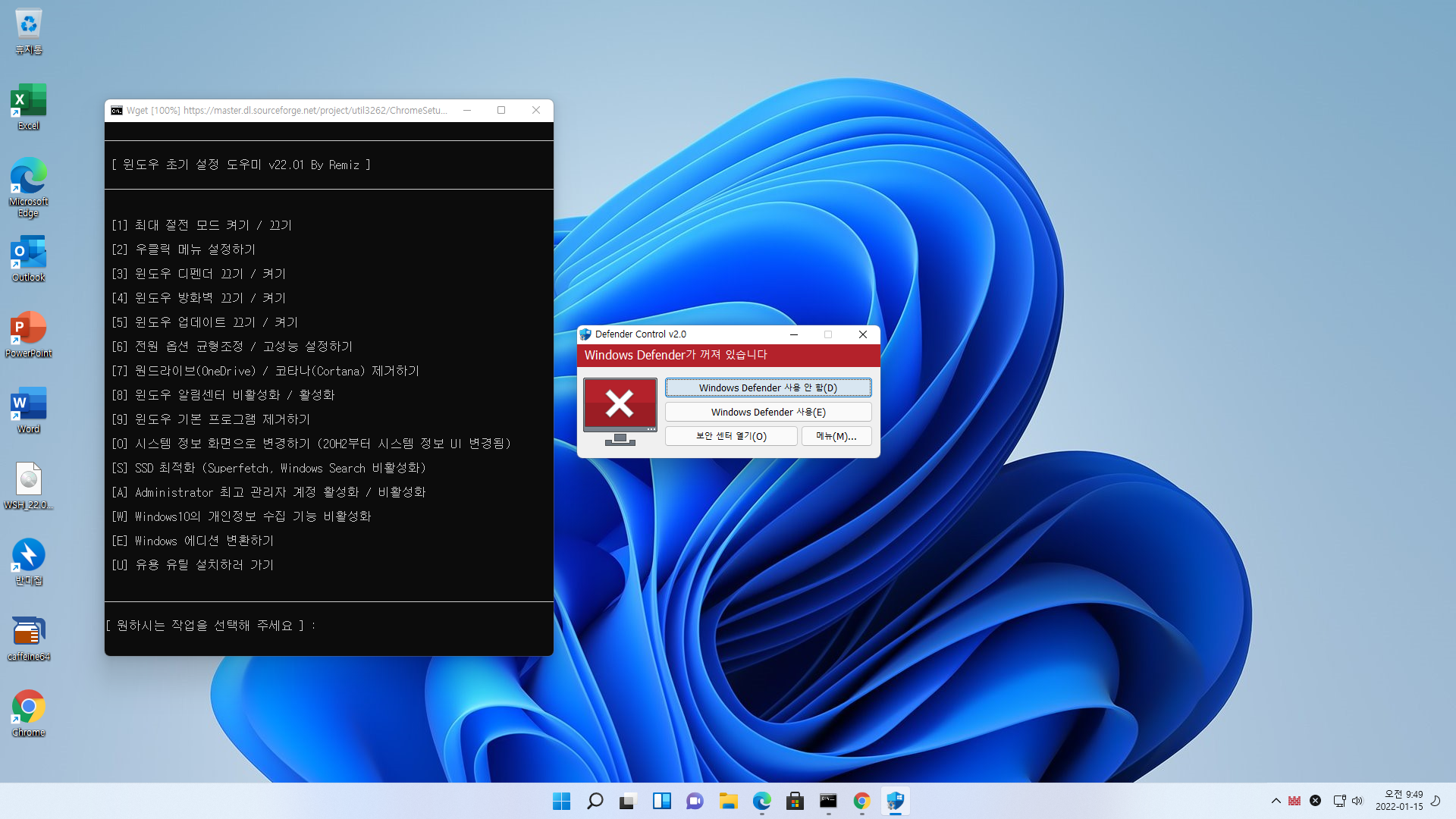Click the console input prompt line
The height and width of the screenshot is (819, 1456).
[211, 626]
